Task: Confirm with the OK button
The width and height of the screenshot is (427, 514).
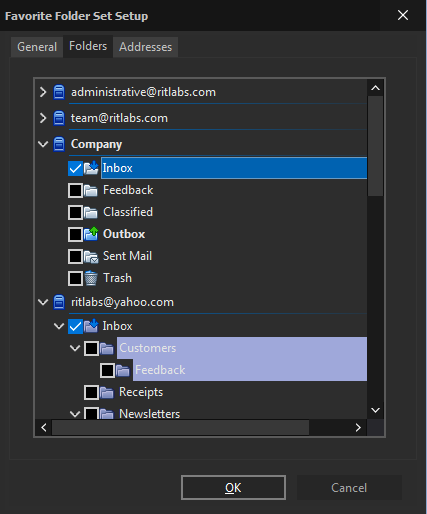Action: tap(233, 488)
